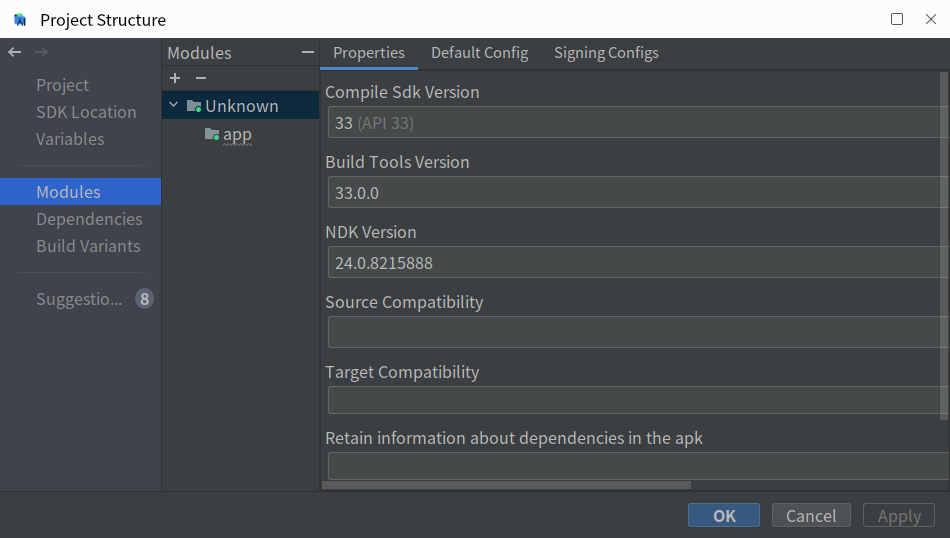Click the plus icon to add module
The width and height of the screenshot is (950, 538).
pos(175,78)
